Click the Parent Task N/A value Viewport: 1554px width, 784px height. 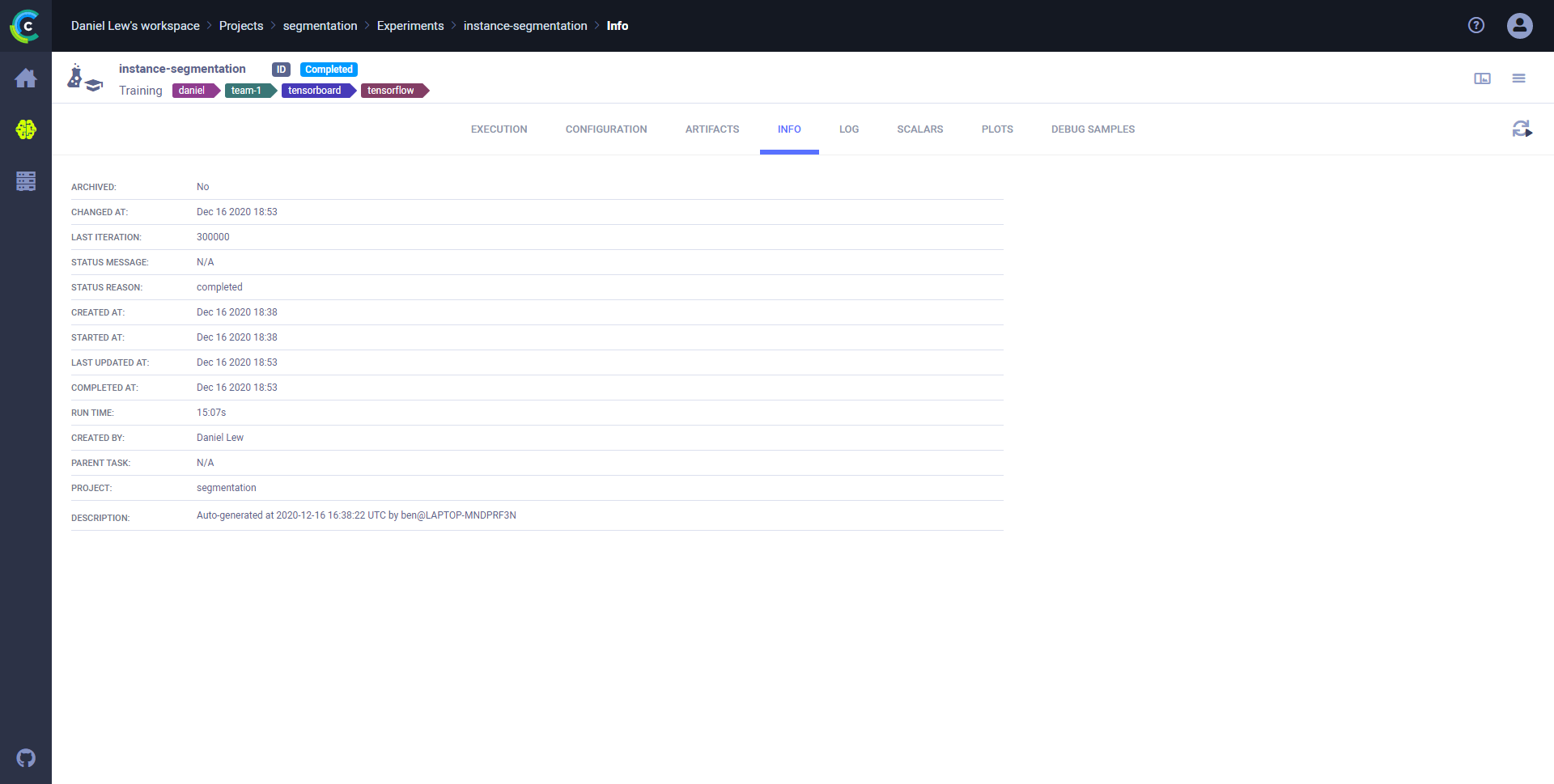206,463
